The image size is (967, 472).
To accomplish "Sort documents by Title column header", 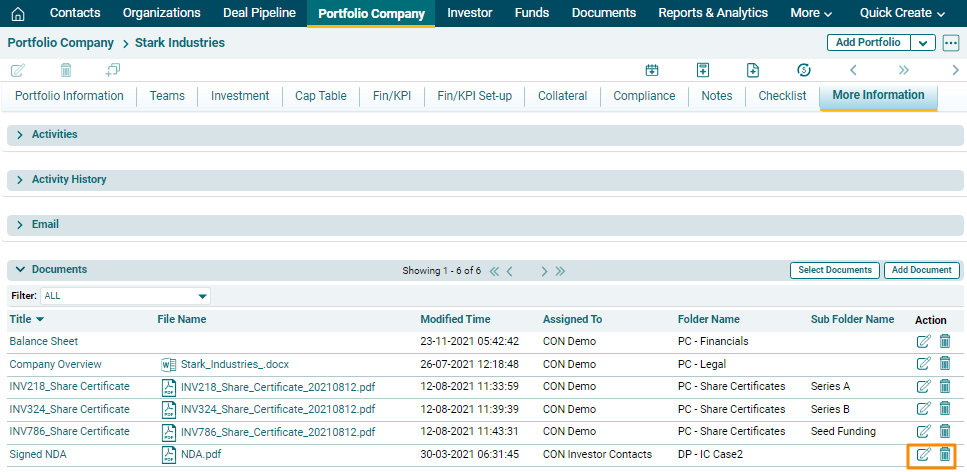I will 26,320.
